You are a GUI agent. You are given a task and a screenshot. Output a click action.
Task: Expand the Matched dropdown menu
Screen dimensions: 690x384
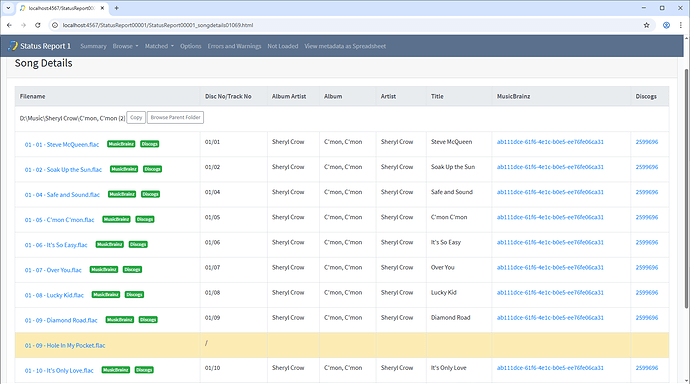[159, 46]
